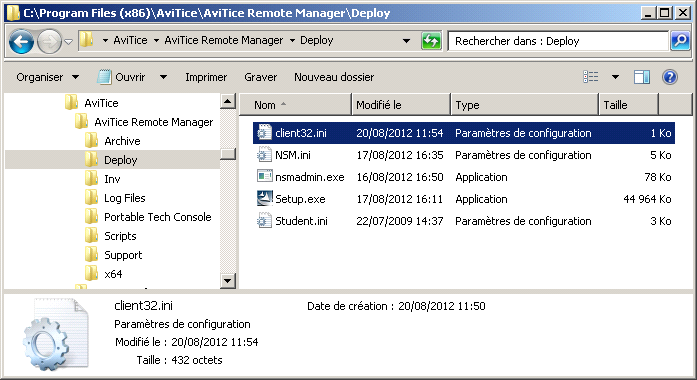This screenshot has height=380, width=697.
Task: Click the Imprimer toolbar item
Action: tap(206, 77)
